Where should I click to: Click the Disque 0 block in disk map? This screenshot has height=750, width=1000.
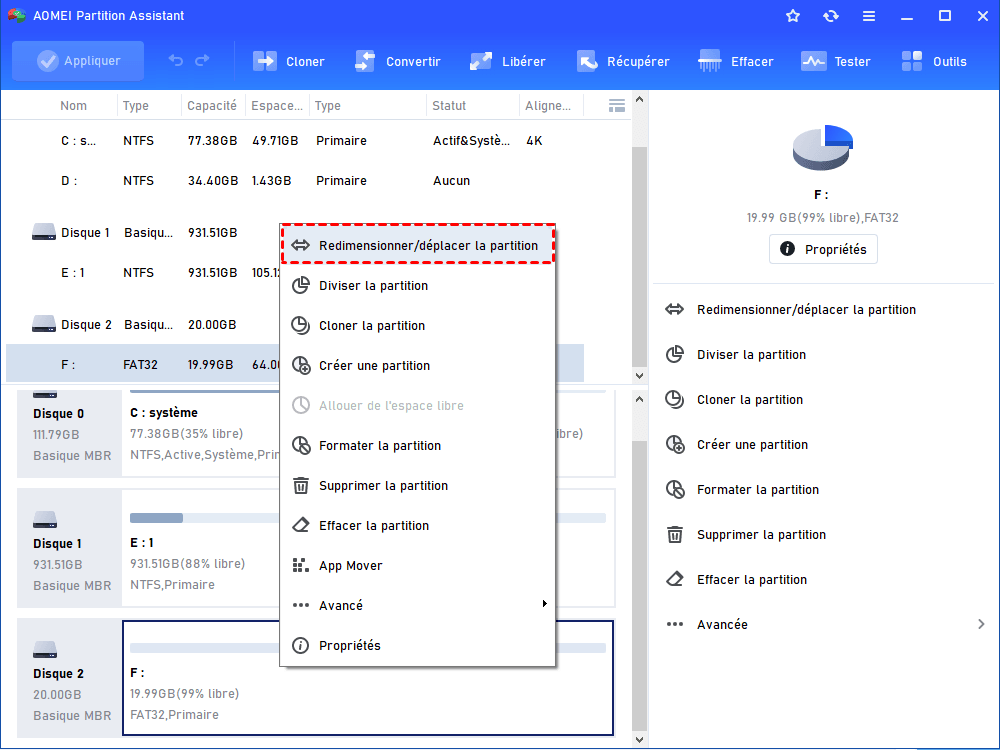[x=70, y=434]
